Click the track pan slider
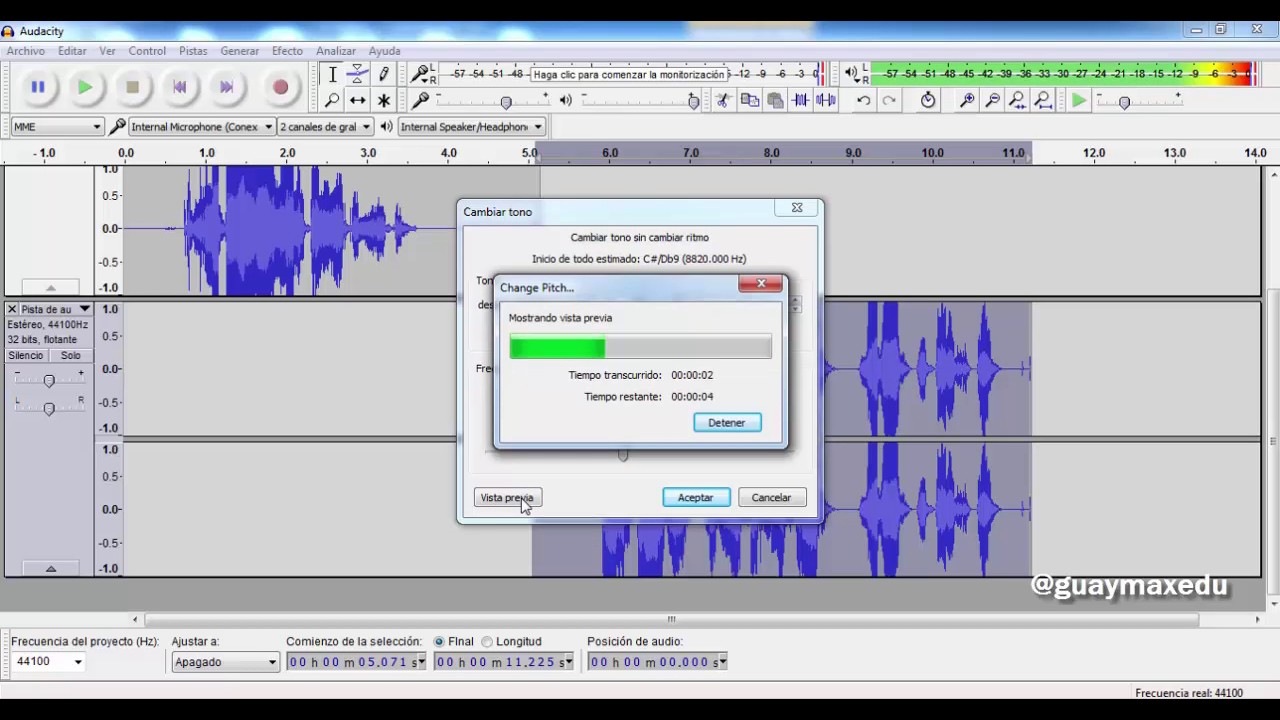 (49, 408)
